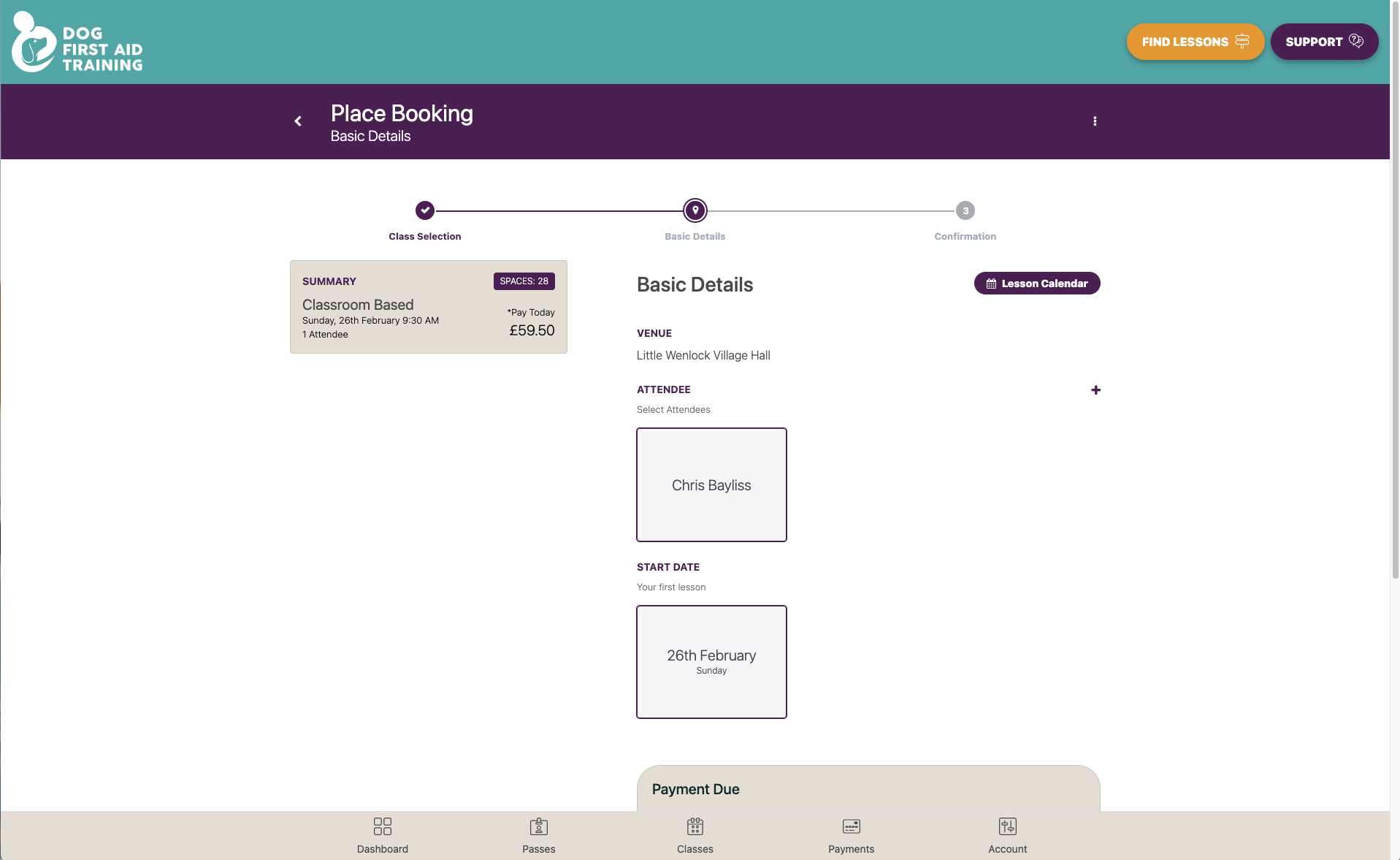1400x860 pixels.
Task: Go to Account tab label
Action: tap(1008, 849)
